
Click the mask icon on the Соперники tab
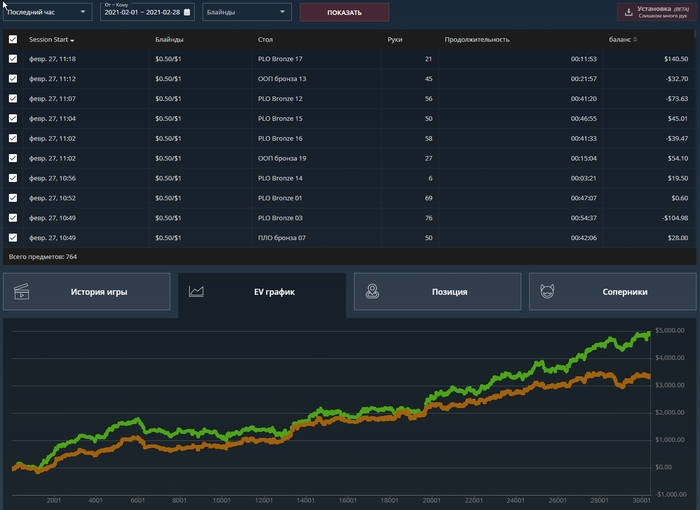(547, 292)
